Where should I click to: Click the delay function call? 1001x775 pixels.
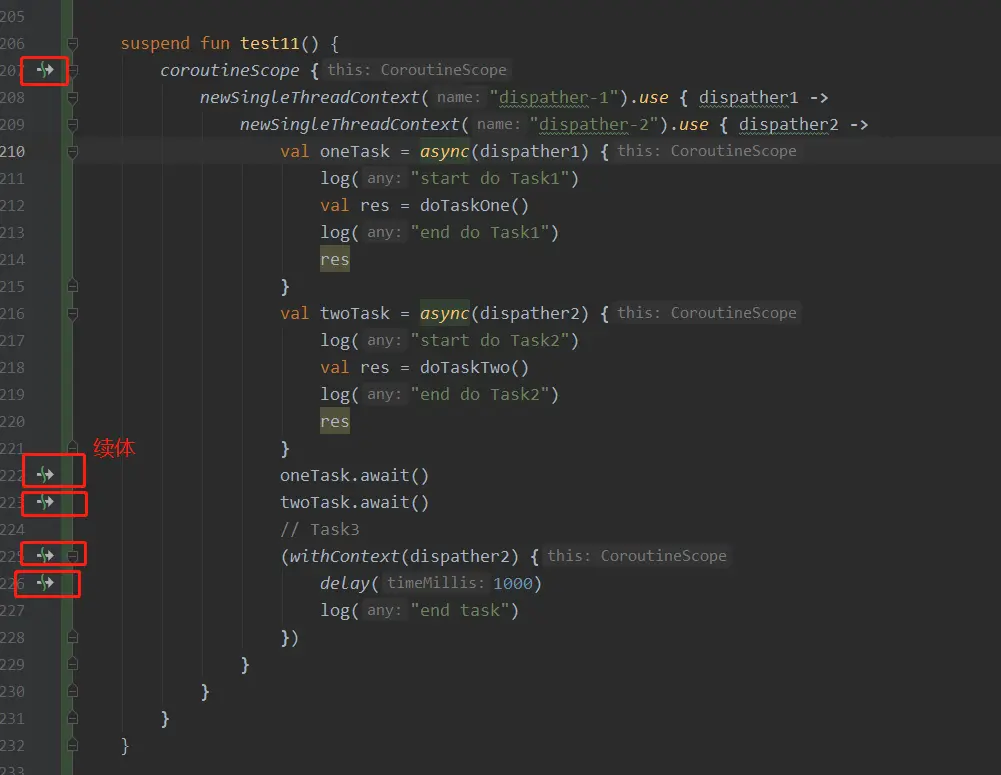(x=344, y=583)
